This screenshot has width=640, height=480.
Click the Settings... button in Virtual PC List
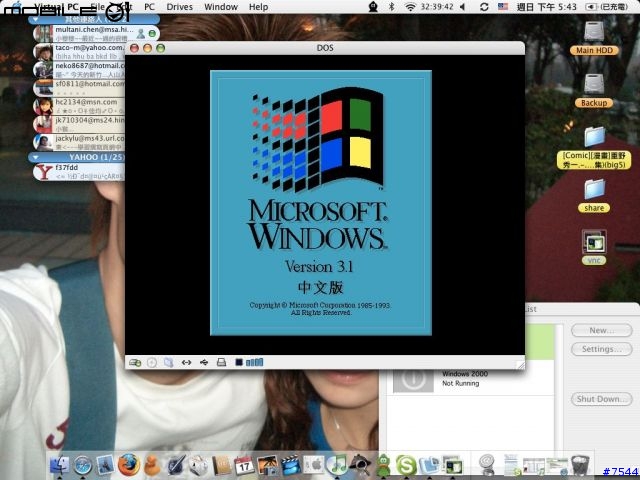[602, 349]
